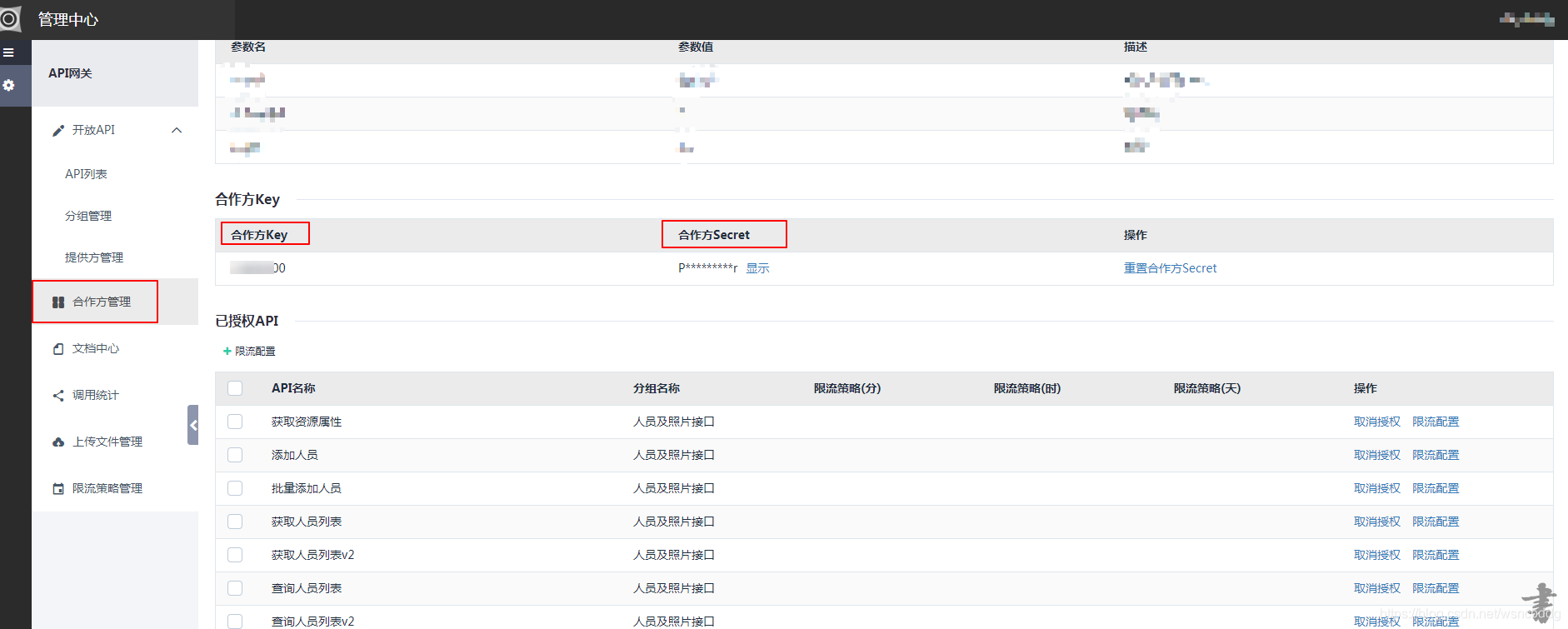The height and width of the screenshot is (629, 1568).
Task: Click the 参数名 column header
Action: [x=248, y=47]
